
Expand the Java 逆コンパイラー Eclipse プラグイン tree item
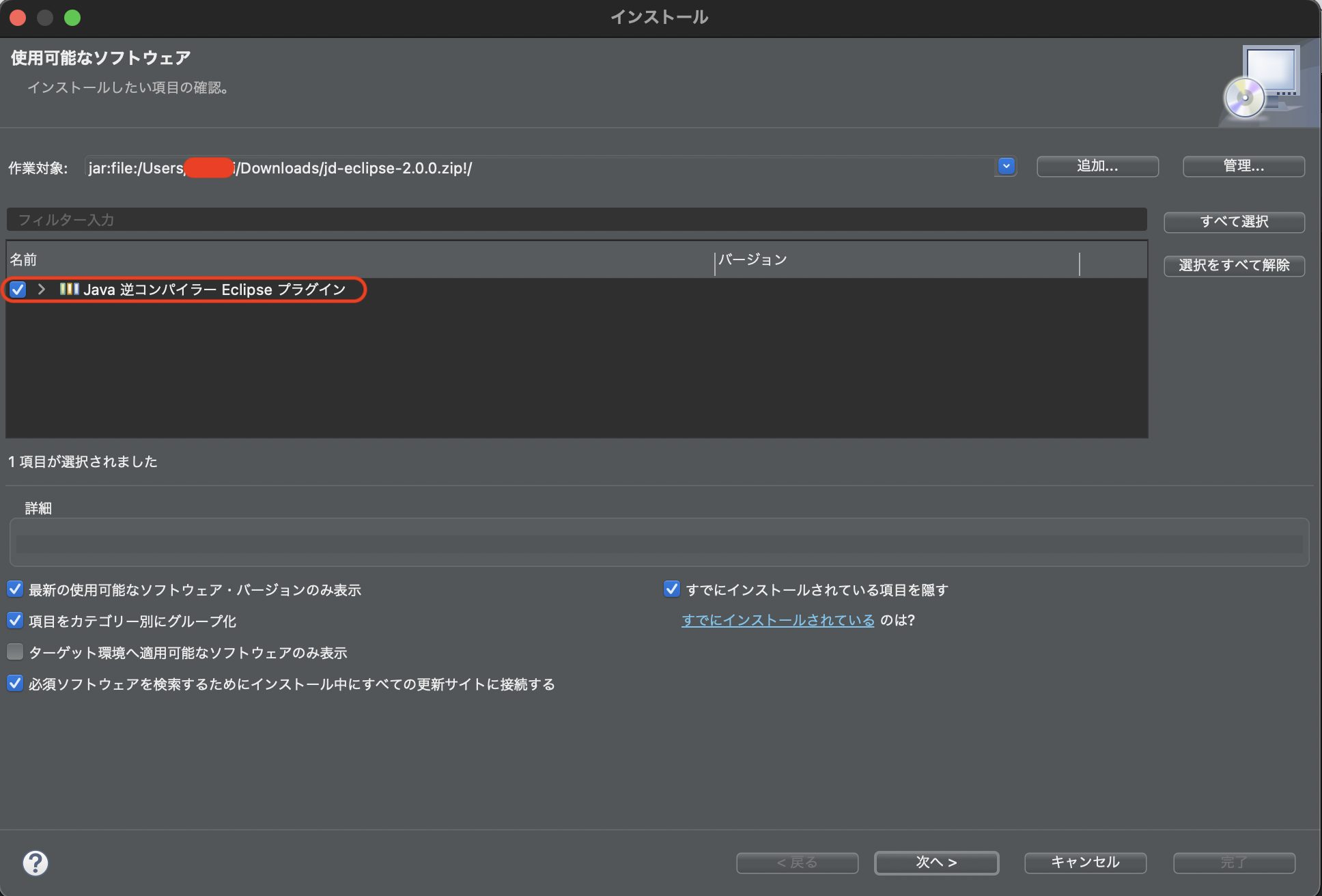click(41, 290)
